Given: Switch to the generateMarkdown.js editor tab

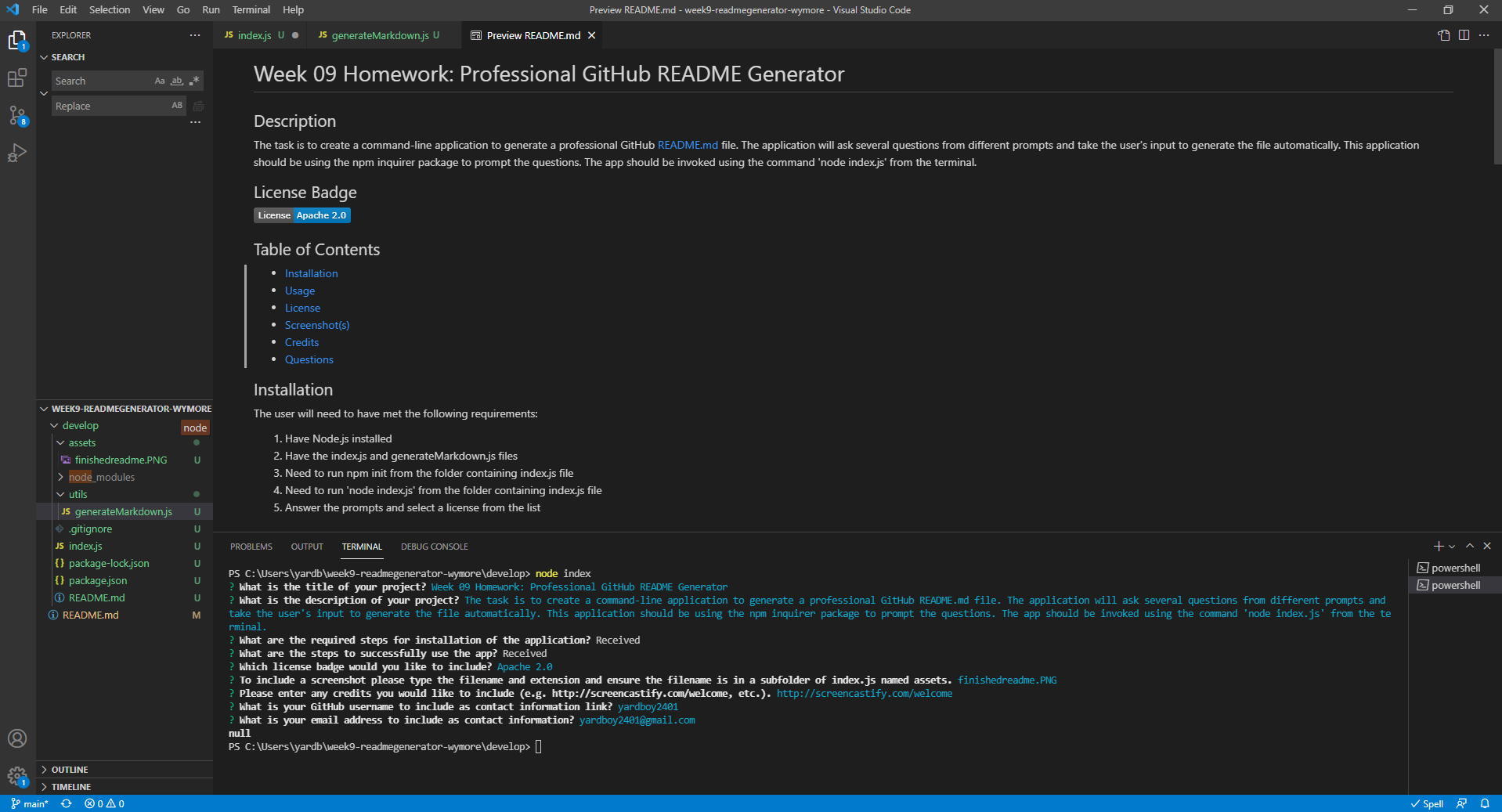Looking at the screenshot, I should click(379, 35).
